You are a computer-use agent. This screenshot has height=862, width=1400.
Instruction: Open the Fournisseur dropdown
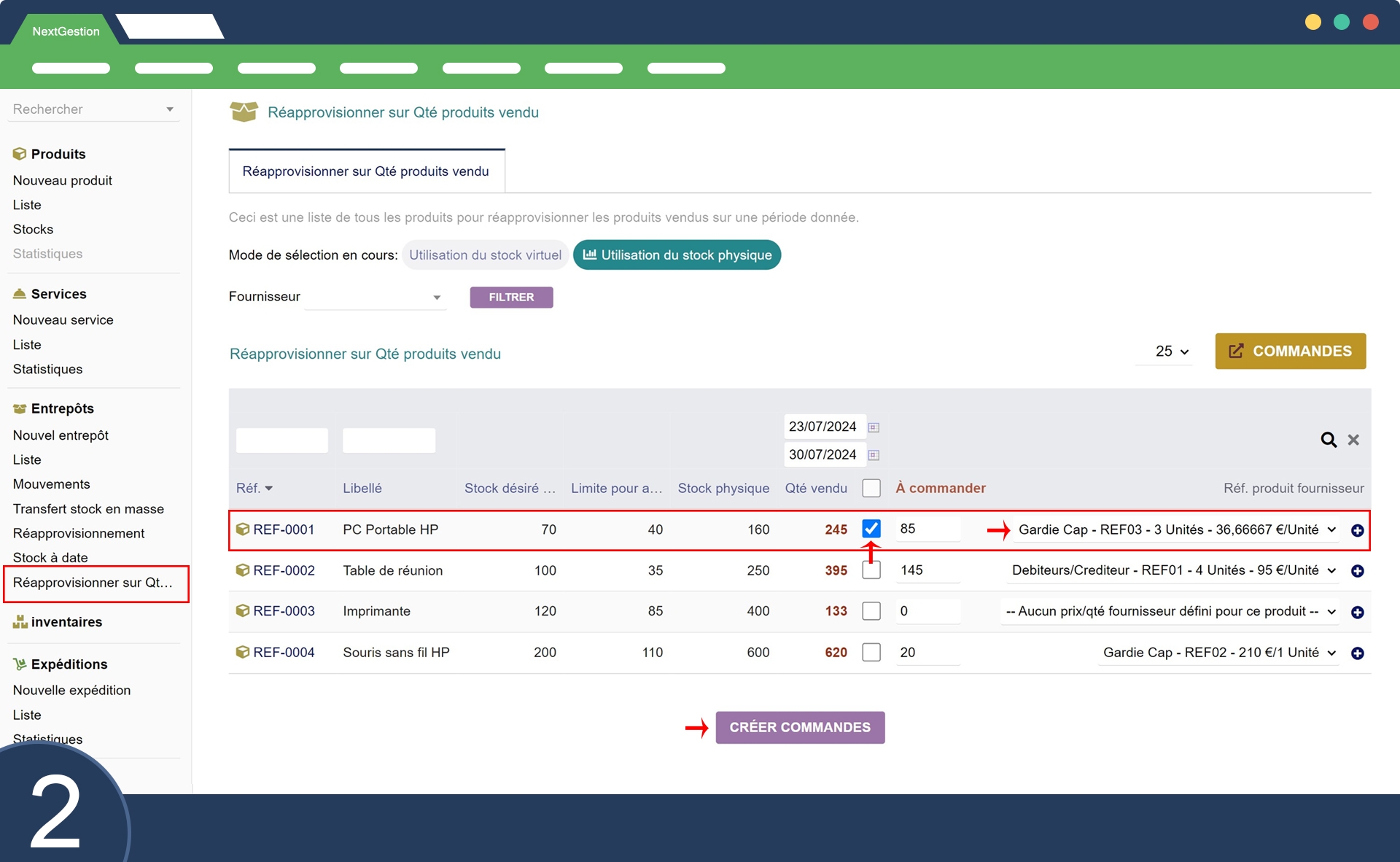click(375, 297)
